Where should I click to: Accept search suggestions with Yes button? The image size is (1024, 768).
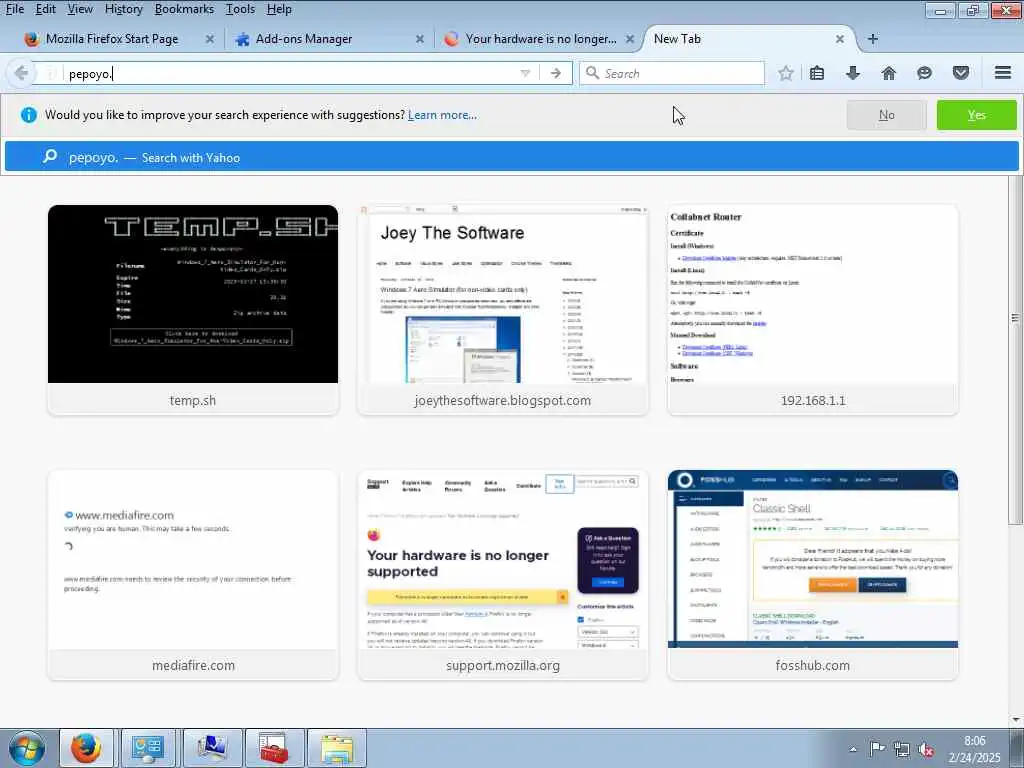[976, 115]
